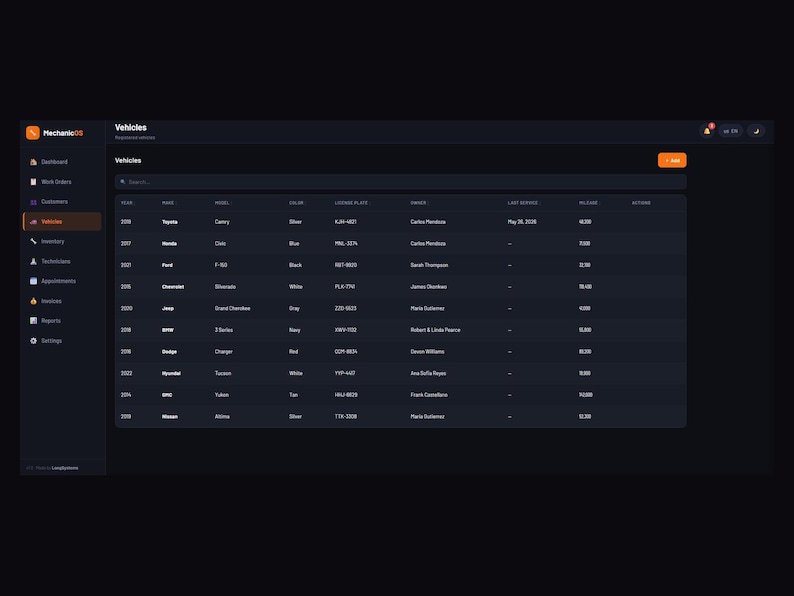Image resolution: width=794 pixels, height=596 pixels.
Task: Click license plate TTK-3308
Action: pos(346,417)
